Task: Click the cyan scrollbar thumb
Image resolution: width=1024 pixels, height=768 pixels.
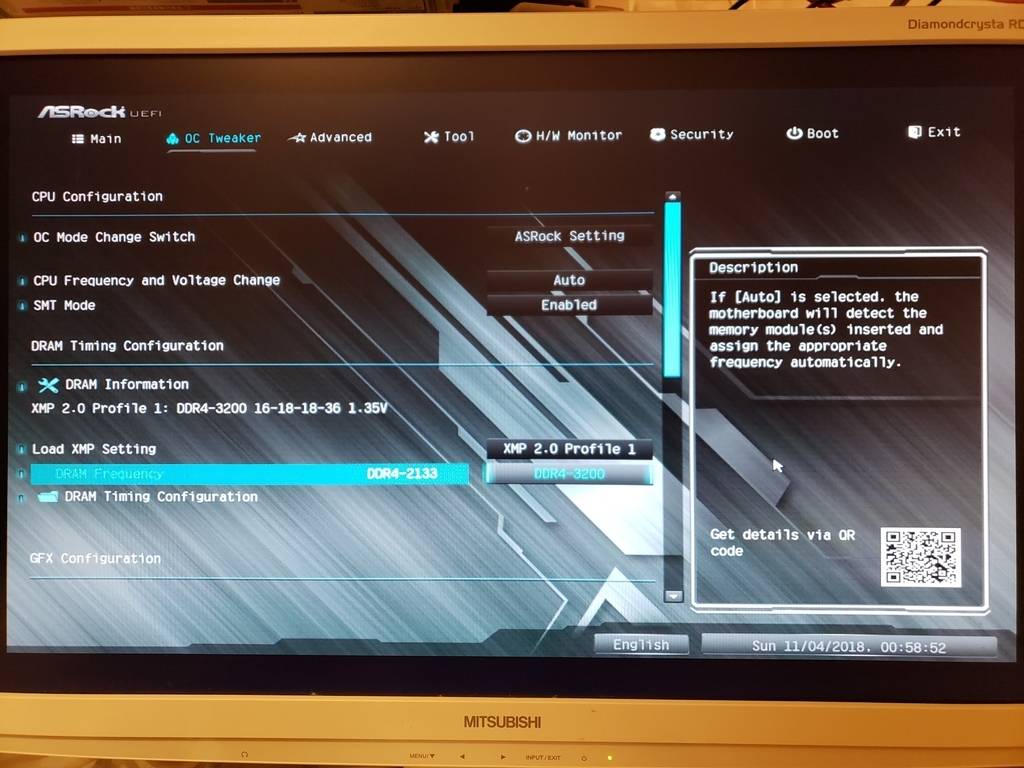Action: point(673,289)
